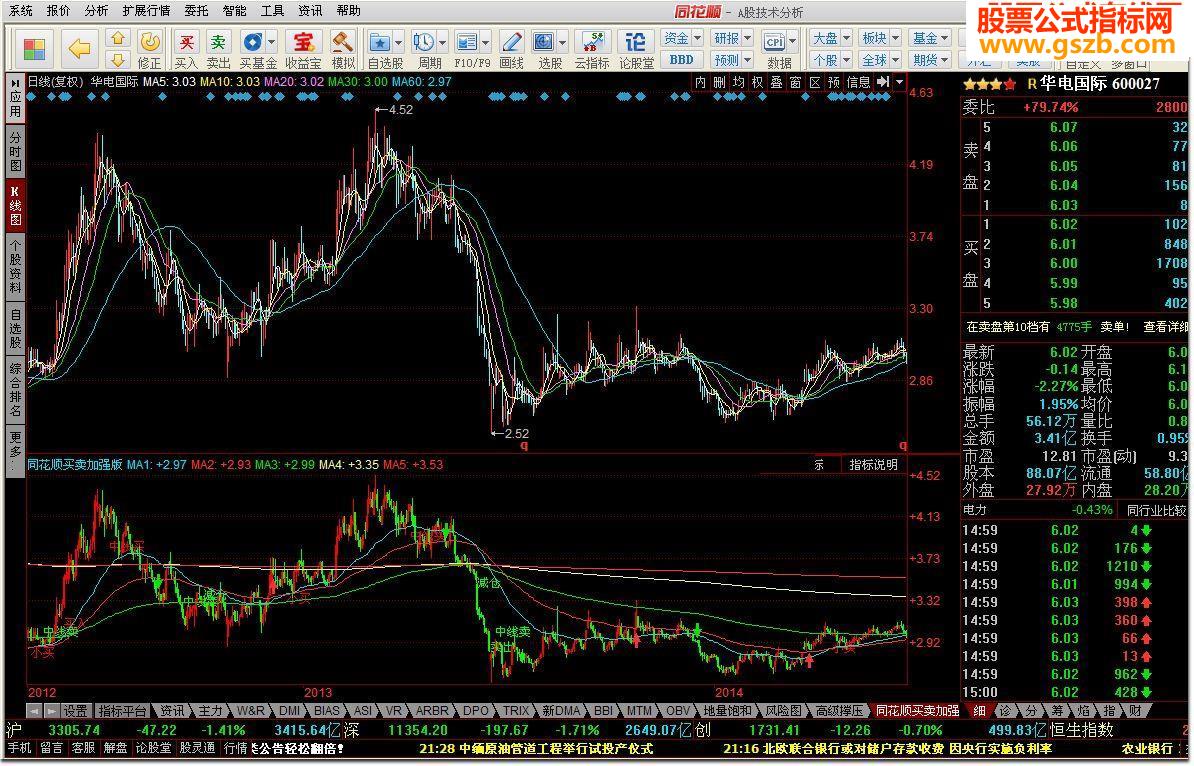The image size is (1194, 766).
Task: Switch to the 诊 tab in bottom right
Action: click(x=1006, y=710)
